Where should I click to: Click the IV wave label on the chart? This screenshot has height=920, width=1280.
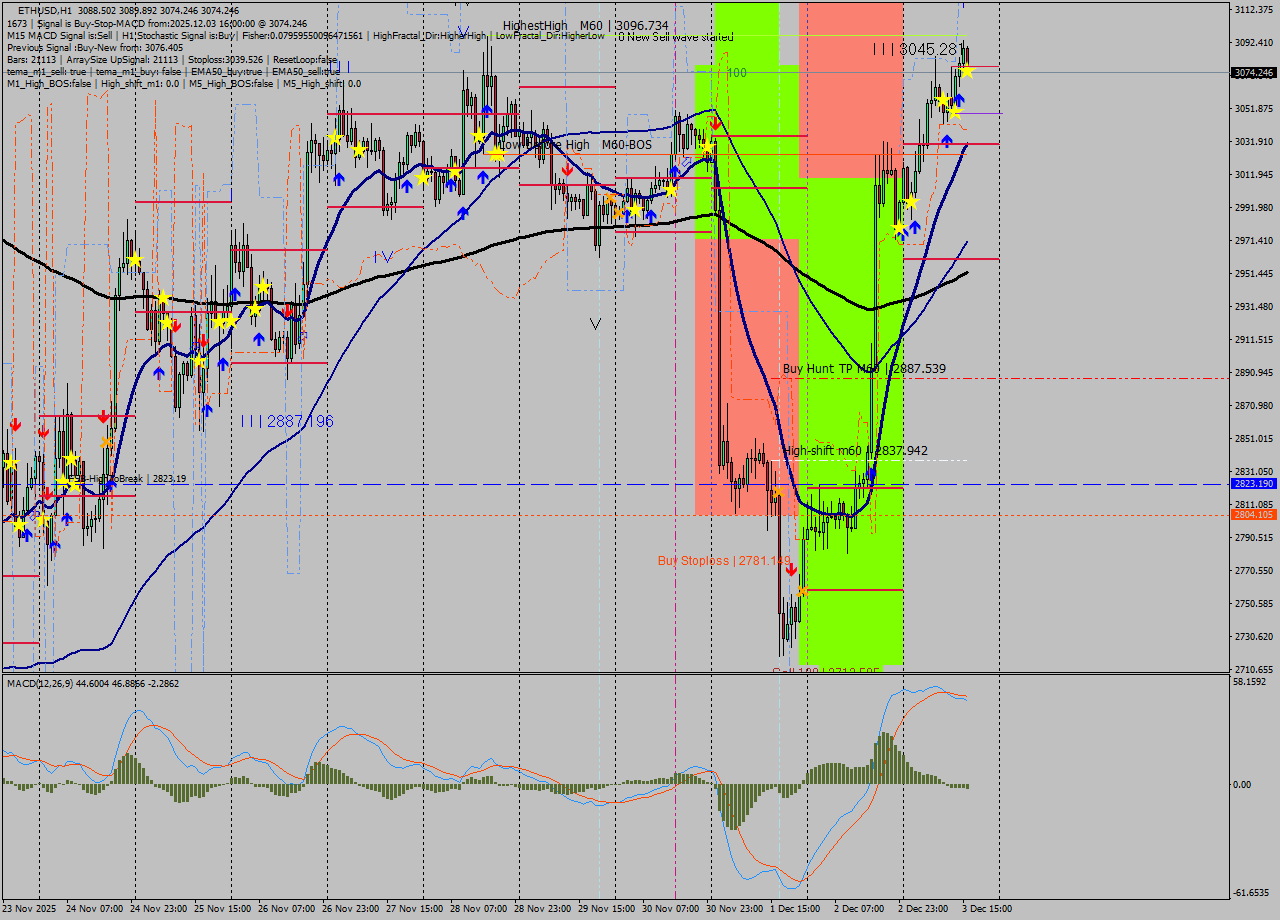coord(382,257)
